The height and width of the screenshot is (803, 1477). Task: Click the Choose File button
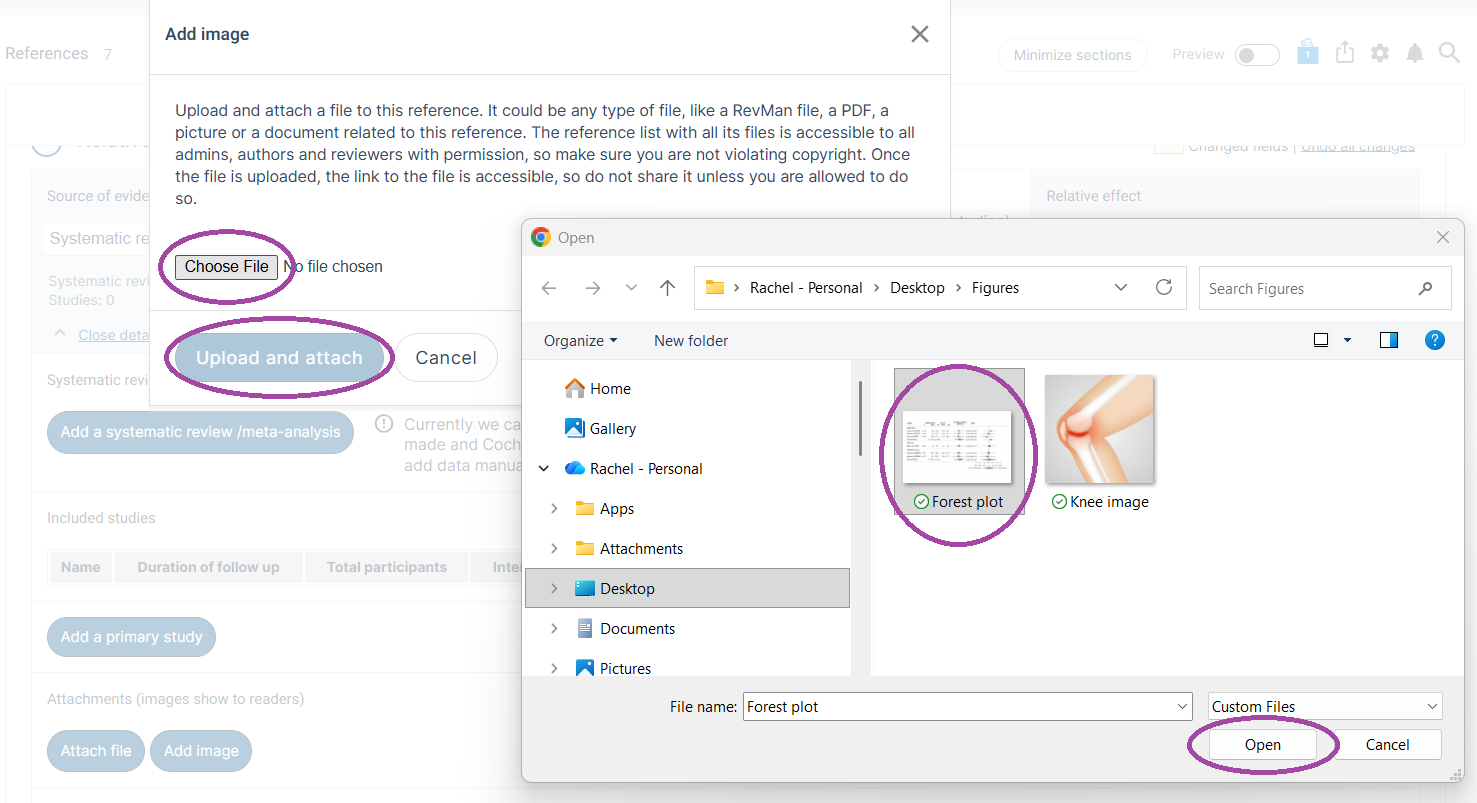[x=227, y=266]
